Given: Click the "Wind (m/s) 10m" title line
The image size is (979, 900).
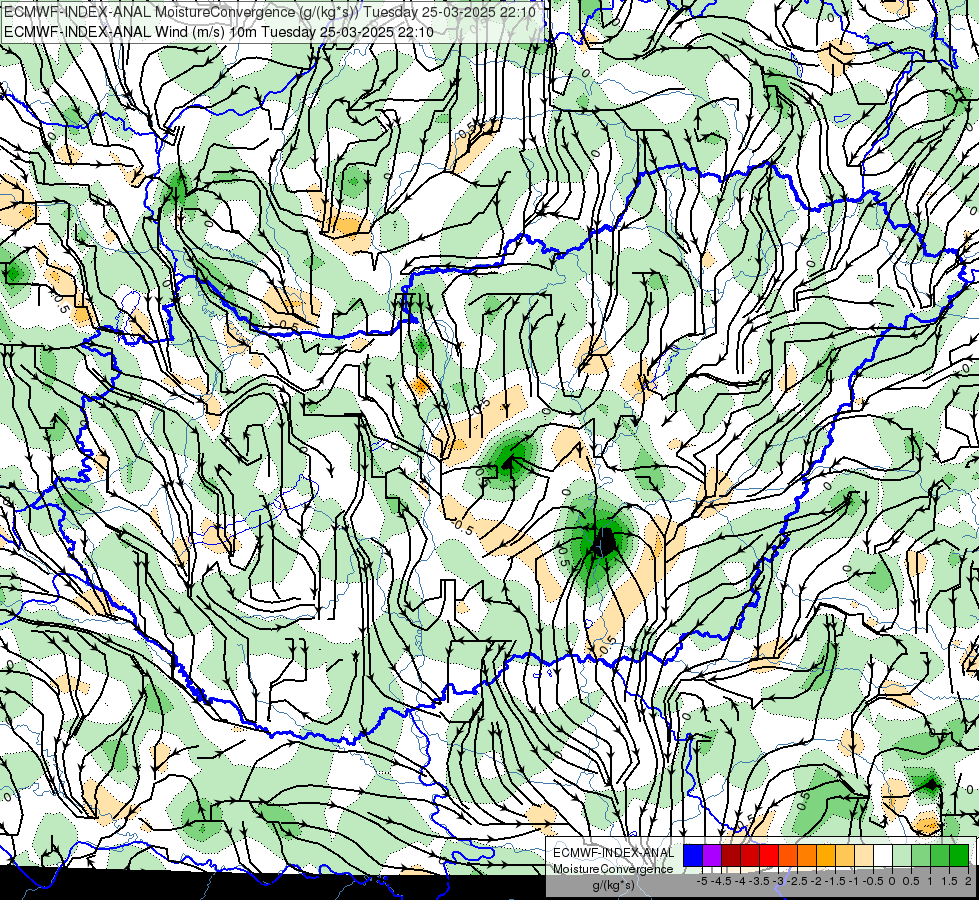Looking at the screenshot, I should (218, 31).
